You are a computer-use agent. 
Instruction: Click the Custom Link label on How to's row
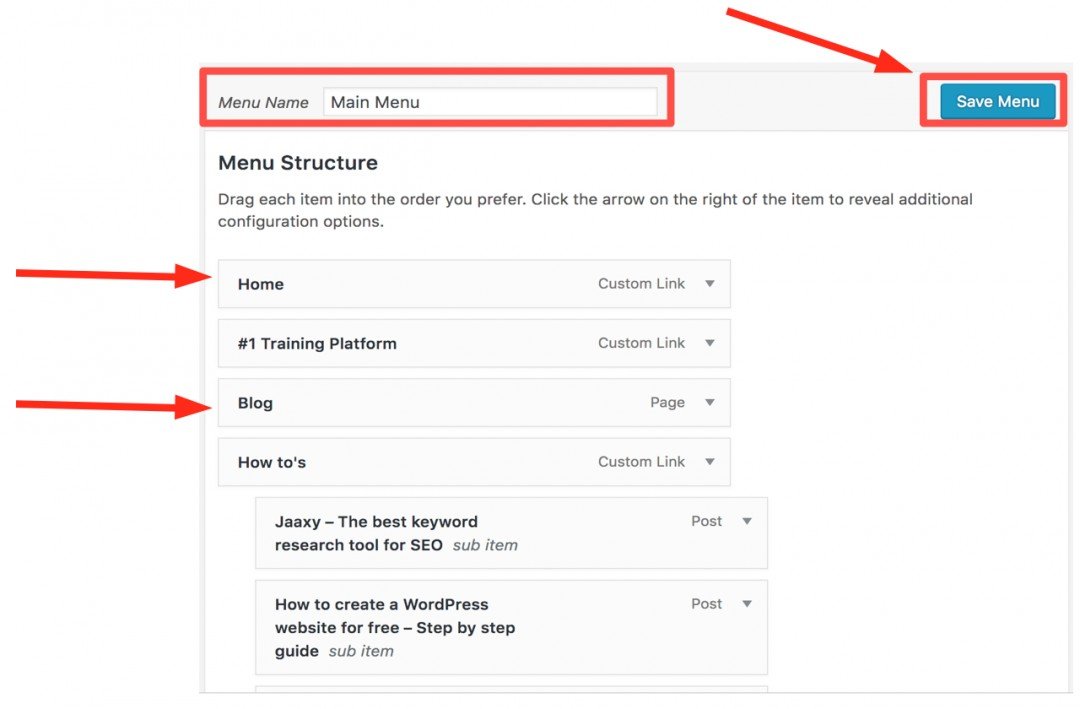pyautogui.click(x=641, y=462)
